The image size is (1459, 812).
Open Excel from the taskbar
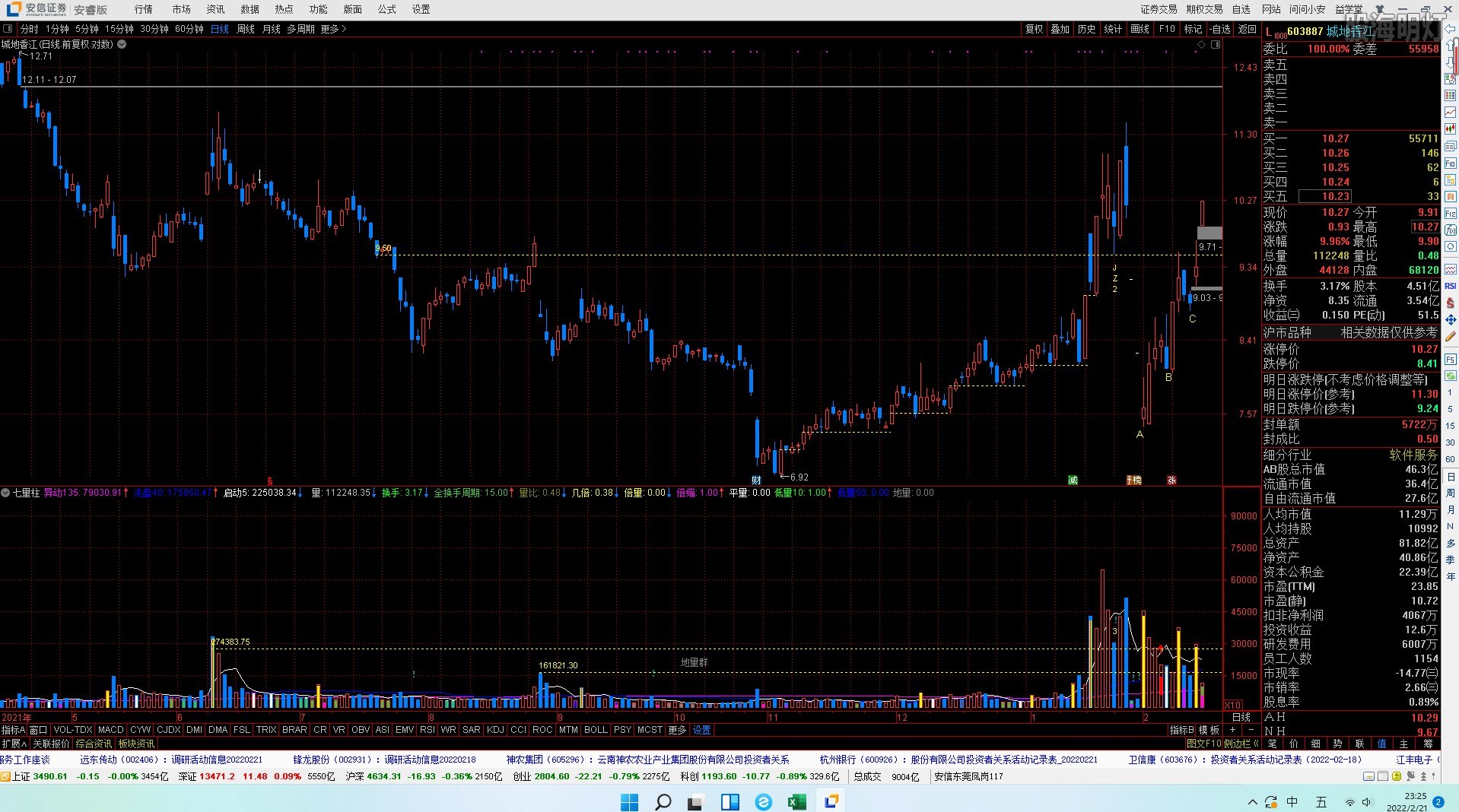pyautogui.click(x=796, y=801)
